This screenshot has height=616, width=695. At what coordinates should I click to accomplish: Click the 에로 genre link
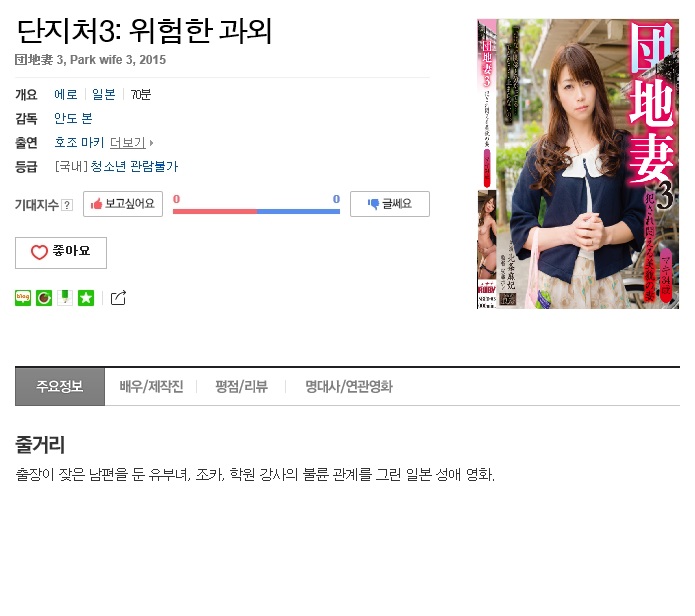pyautogui.click(x=66, y=94)
